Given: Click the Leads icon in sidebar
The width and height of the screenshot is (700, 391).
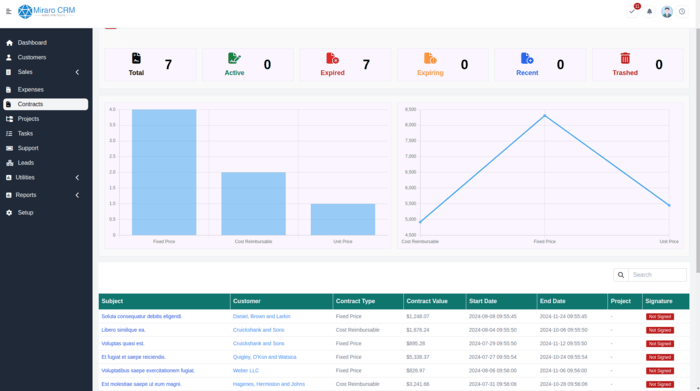Looking at the screenshot, I should [x=9, y=163].
